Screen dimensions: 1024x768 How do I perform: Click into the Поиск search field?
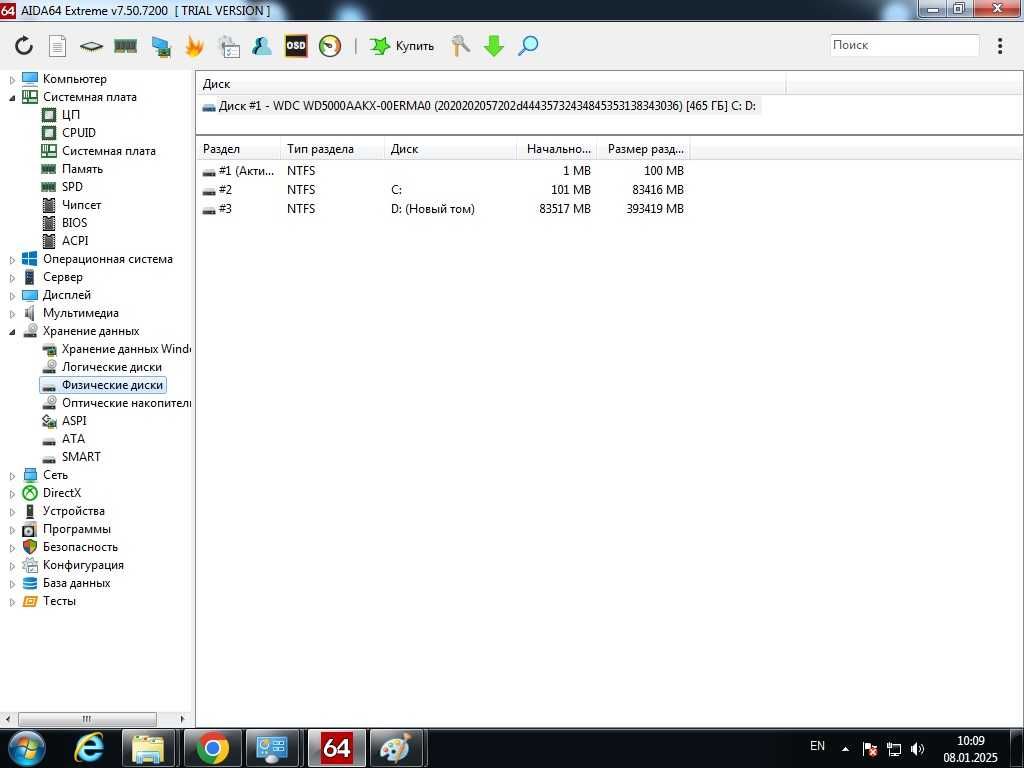[904, 45]
